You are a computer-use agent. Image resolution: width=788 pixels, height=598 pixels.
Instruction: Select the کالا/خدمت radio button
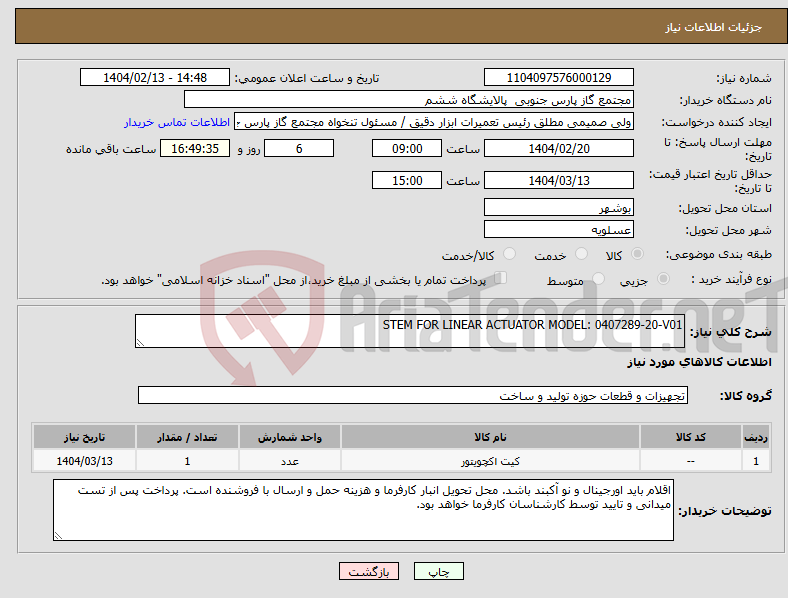[x=510, y=254]
